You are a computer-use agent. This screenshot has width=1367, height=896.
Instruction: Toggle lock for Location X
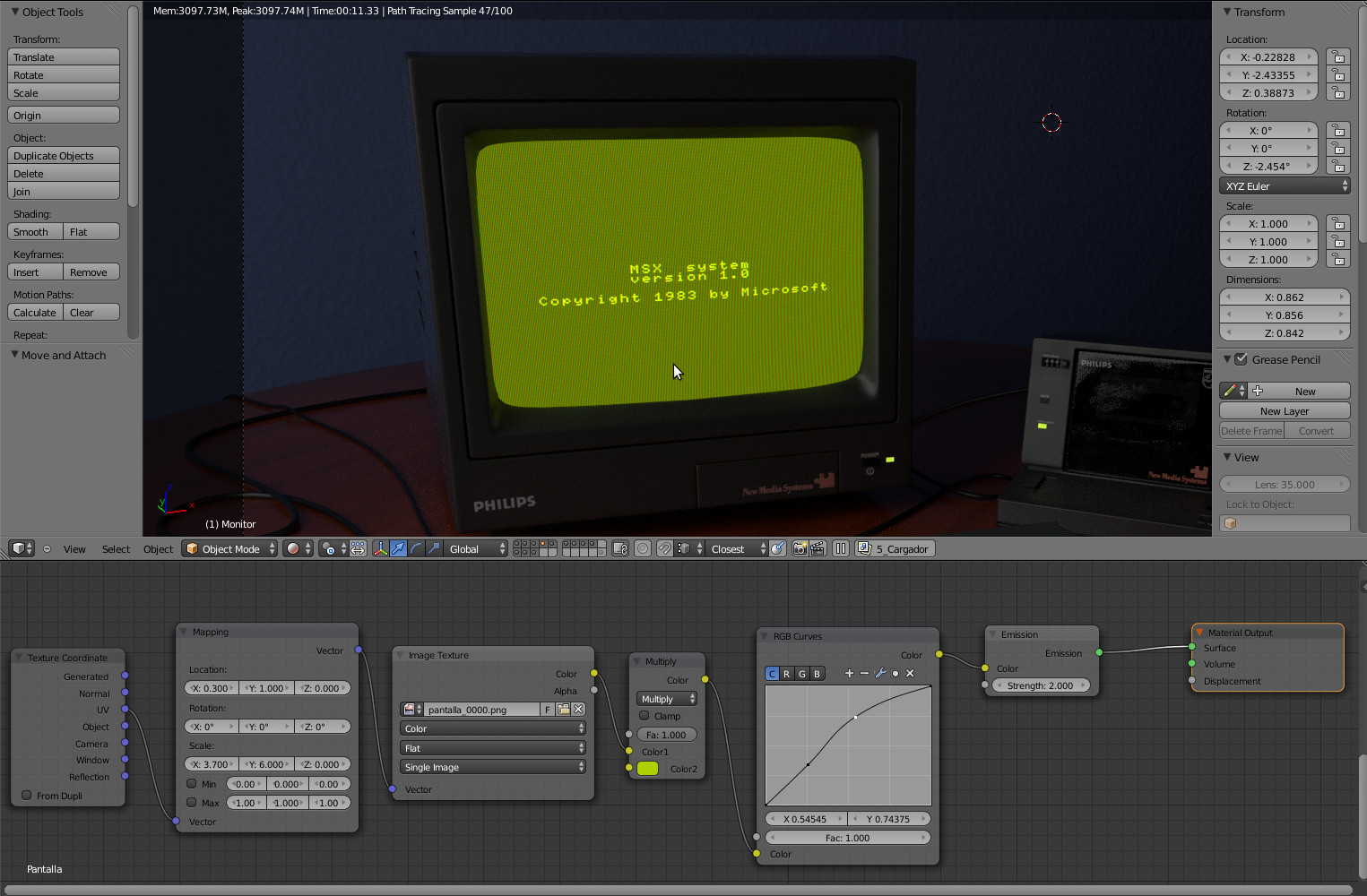click(1337, 56)
